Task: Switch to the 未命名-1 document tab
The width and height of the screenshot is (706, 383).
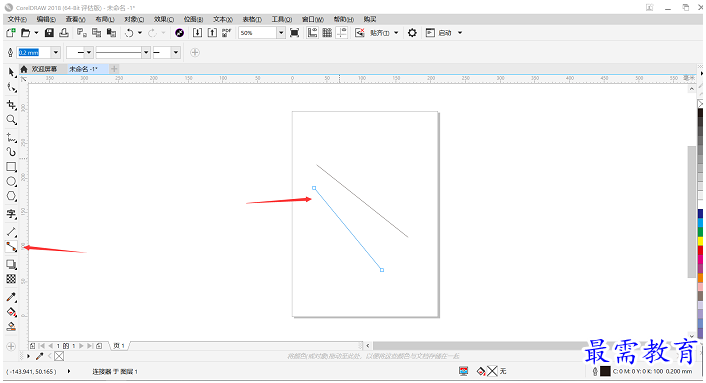Action: (x=83, y=69)
